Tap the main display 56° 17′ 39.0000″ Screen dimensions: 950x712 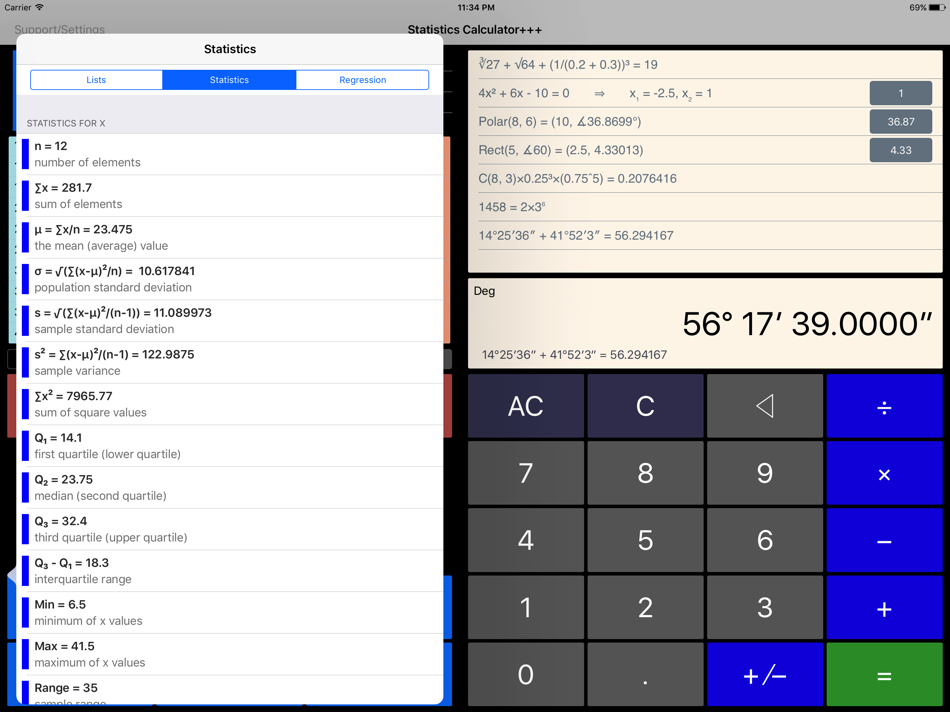pyautogui.click(x=806, y=324)
